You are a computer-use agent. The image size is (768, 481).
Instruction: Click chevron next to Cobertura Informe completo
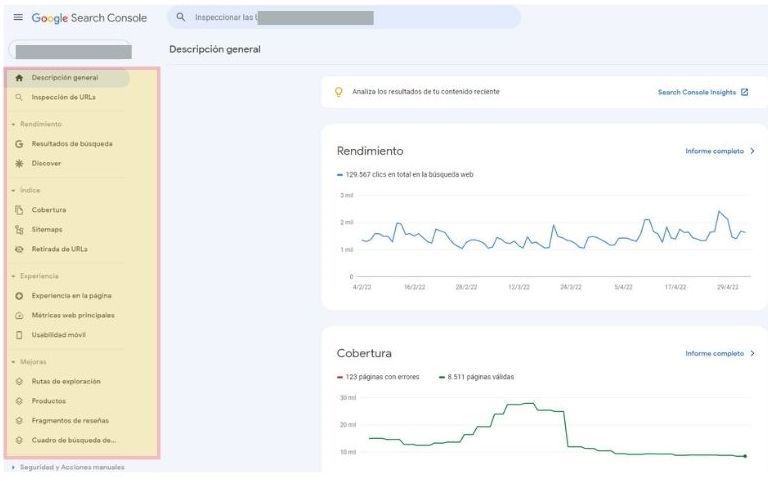(x=753, y=353)
